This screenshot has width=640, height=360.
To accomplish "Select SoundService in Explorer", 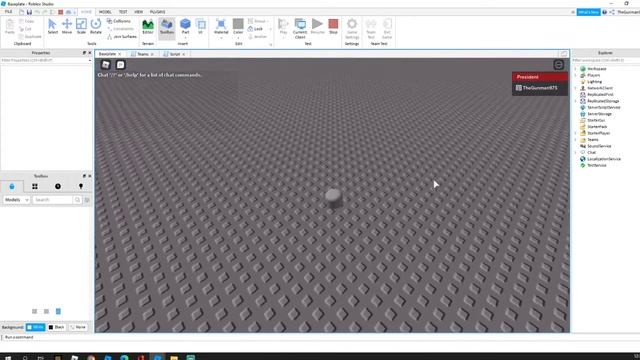I will (599, 146).
